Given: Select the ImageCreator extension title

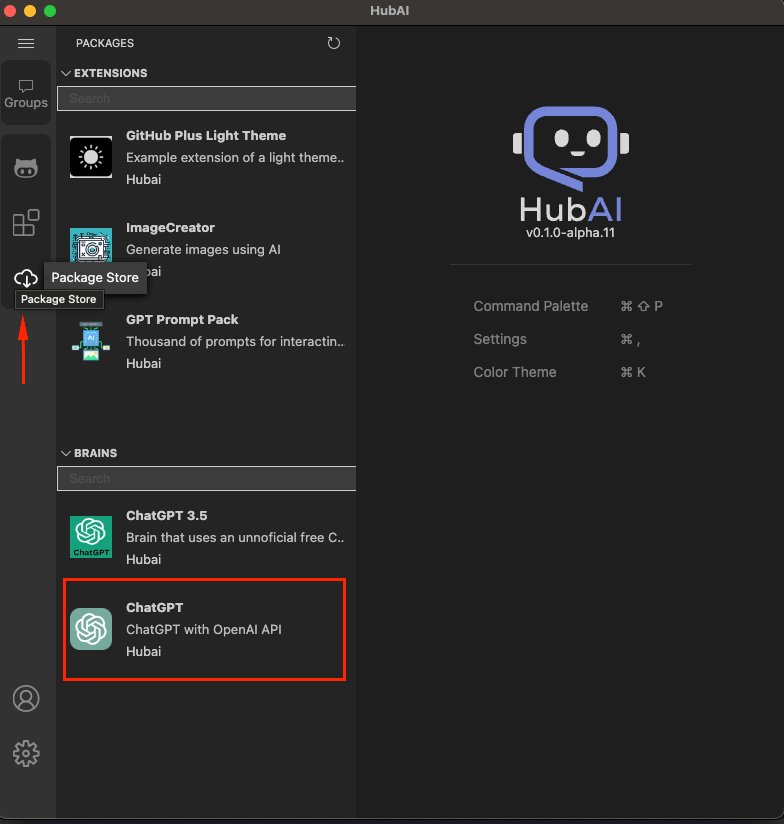Looking at the screenshot, I should click(170, 228).
